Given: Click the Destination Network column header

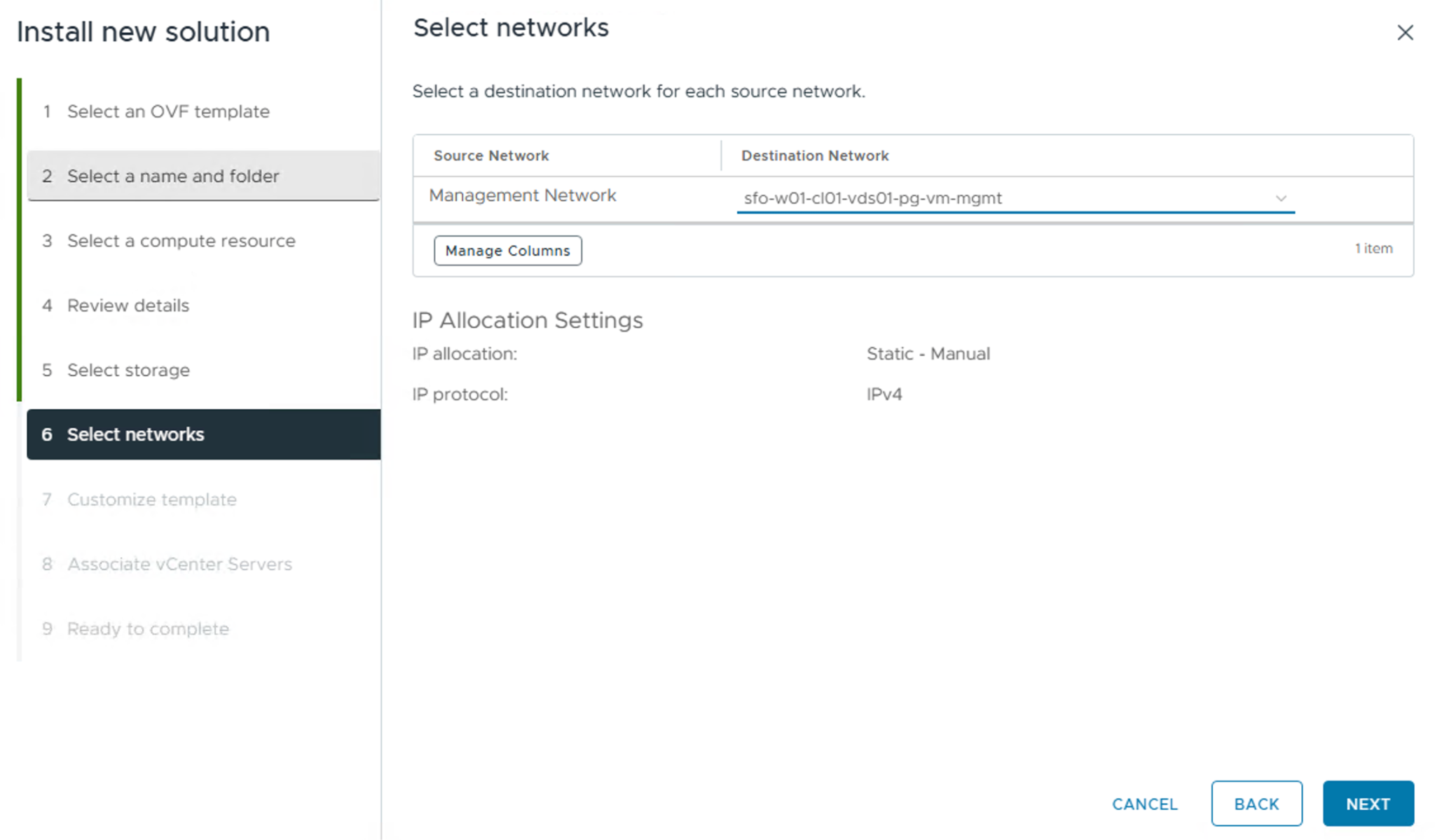Looking at the screenshot, I should coord(814,156).
